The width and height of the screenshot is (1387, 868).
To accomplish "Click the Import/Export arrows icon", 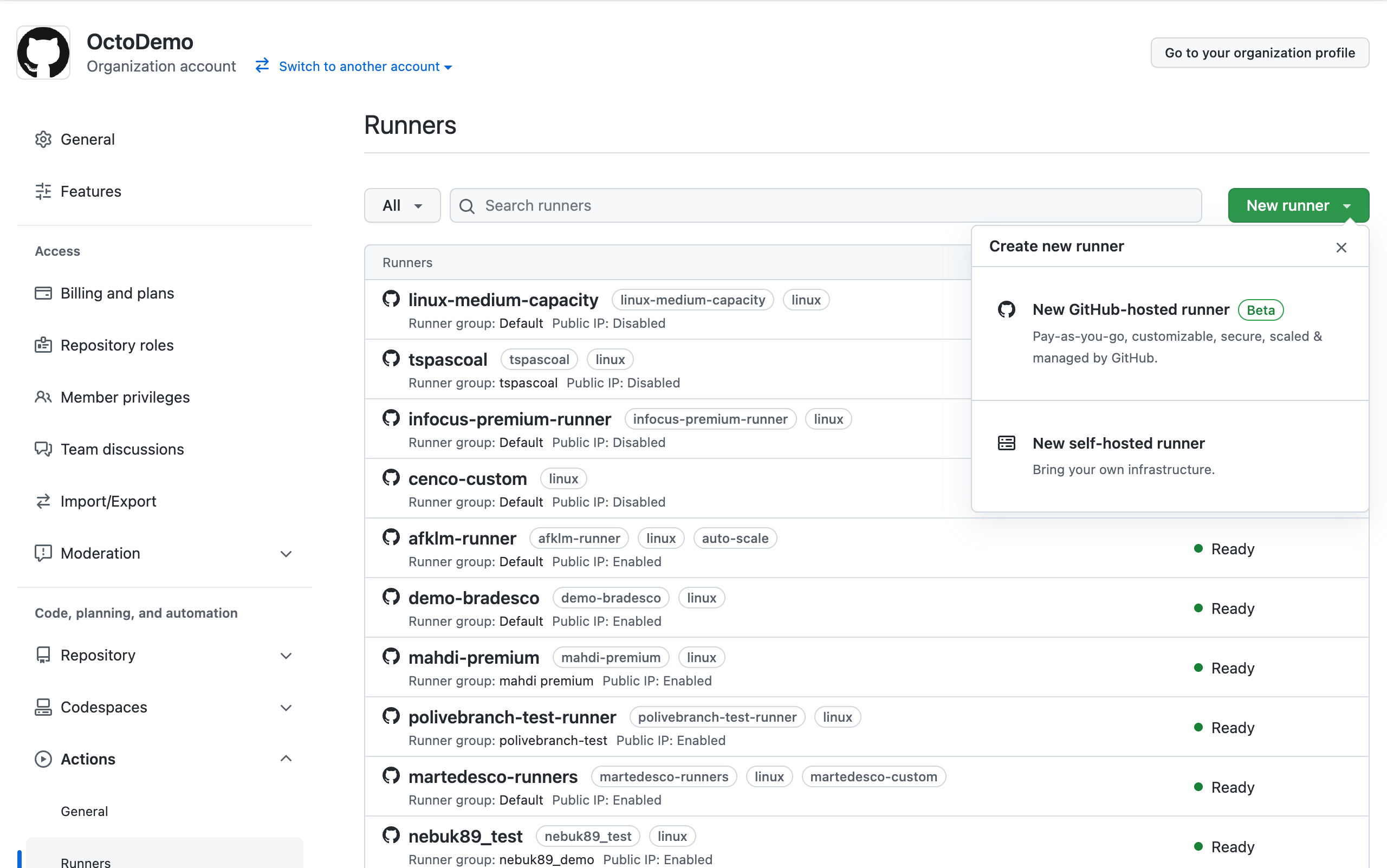I will point(43,501).
